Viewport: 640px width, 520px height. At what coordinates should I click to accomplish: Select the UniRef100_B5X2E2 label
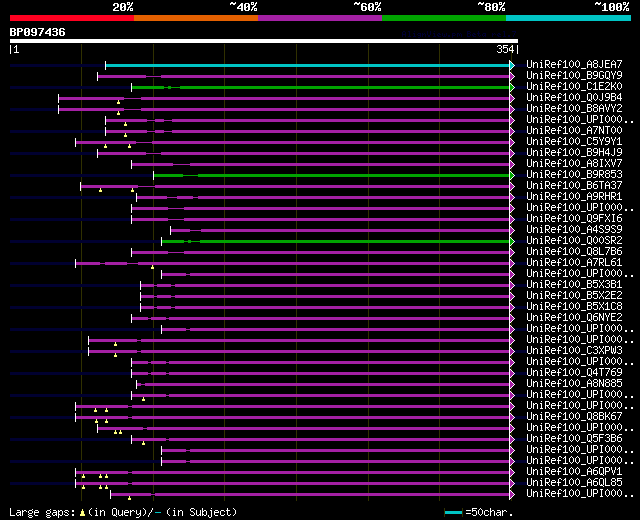(x=574, y=296)
